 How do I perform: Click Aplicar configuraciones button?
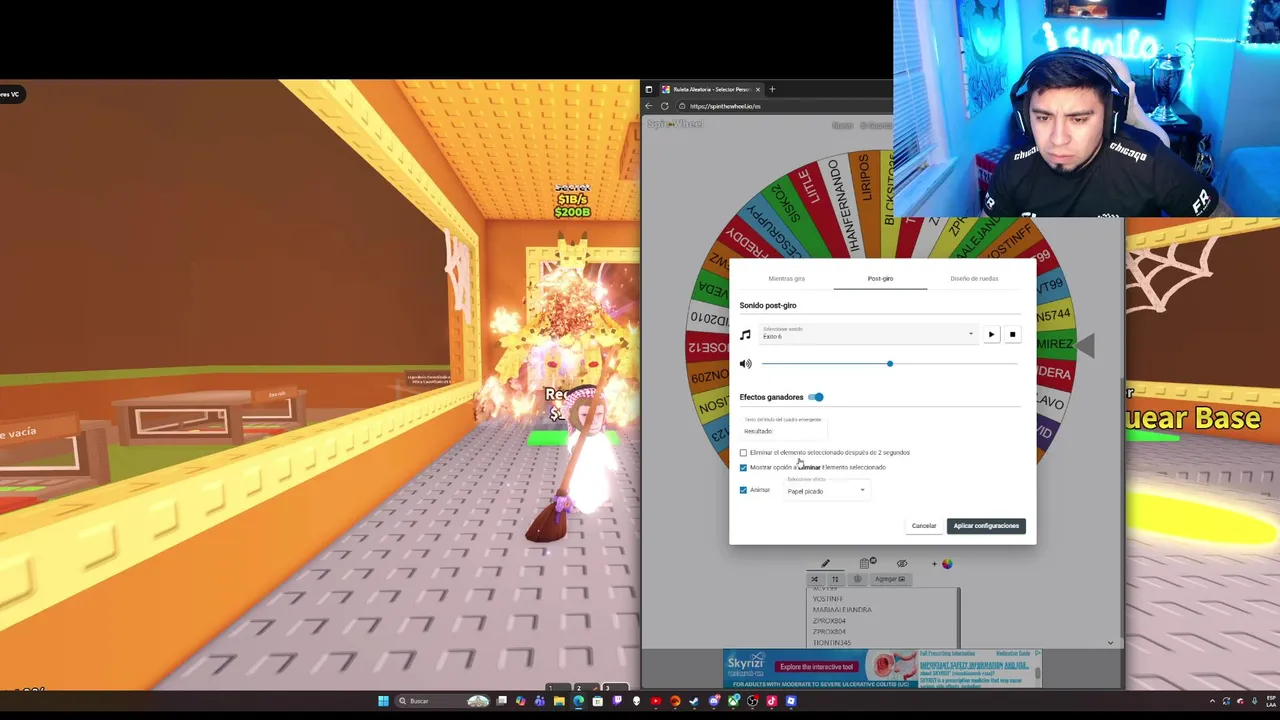[x=986, y=526]
